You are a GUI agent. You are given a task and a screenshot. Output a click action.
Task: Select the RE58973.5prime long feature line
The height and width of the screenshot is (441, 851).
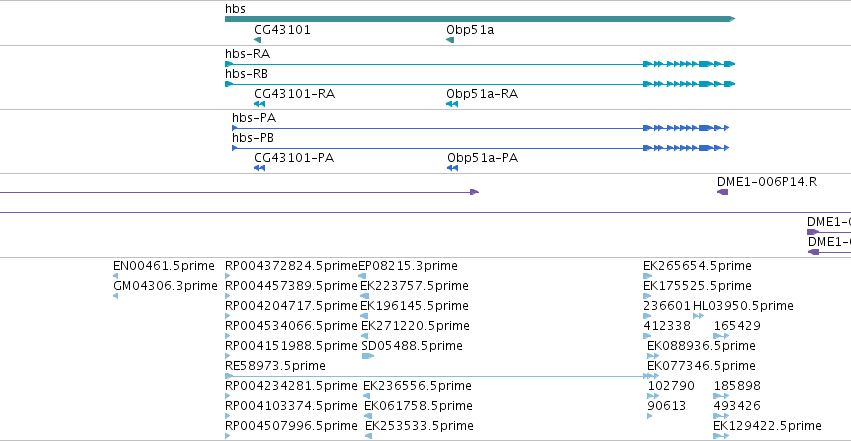442,376
